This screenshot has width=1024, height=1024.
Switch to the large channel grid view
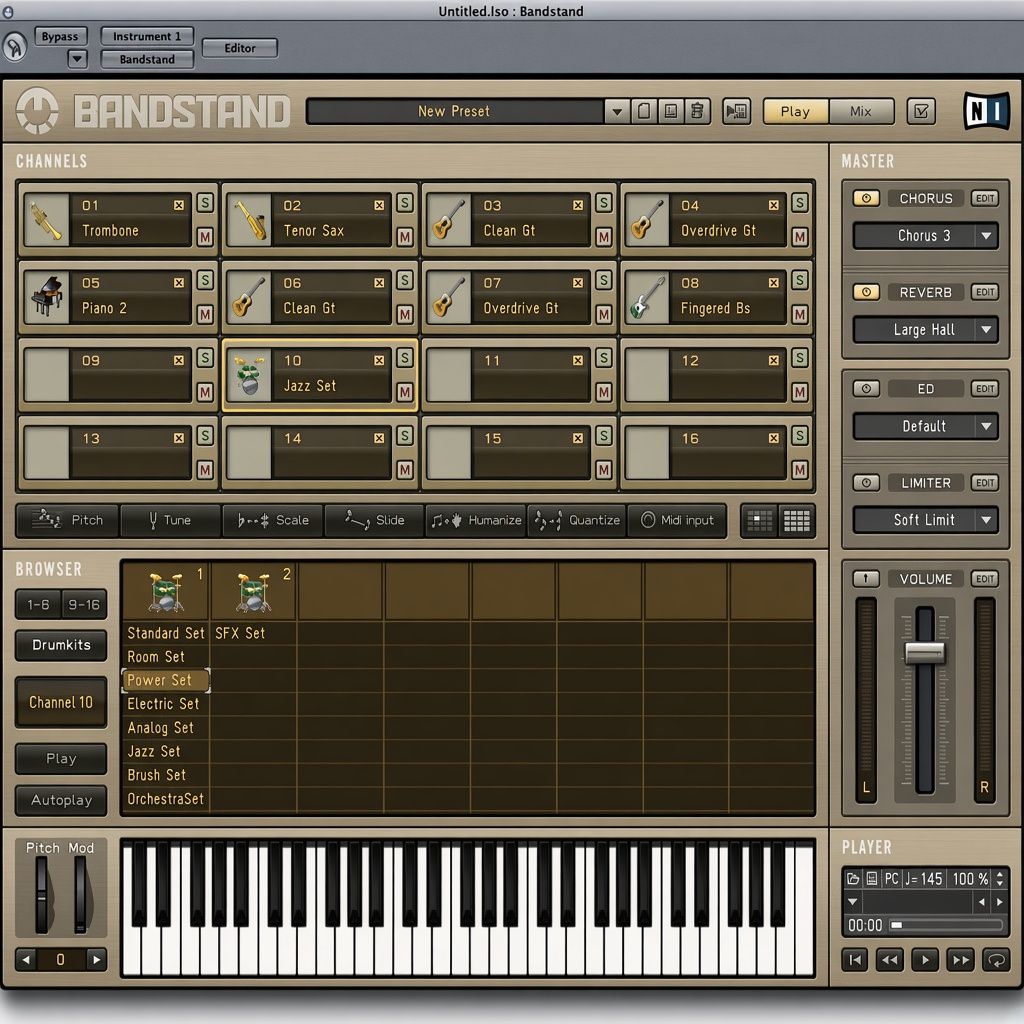click(797, 520)
